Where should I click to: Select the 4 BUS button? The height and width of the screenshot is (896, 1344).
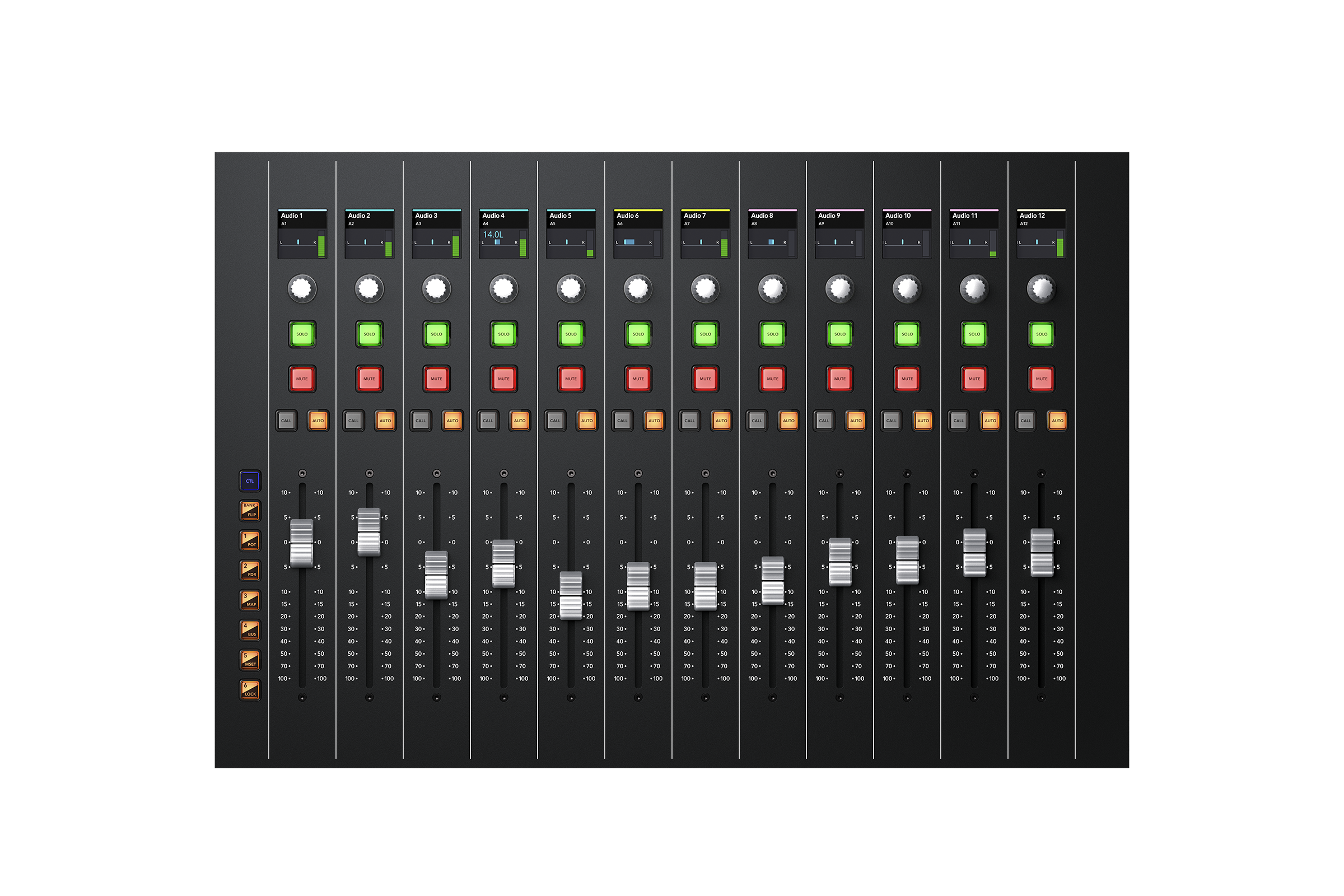point(250,629)
